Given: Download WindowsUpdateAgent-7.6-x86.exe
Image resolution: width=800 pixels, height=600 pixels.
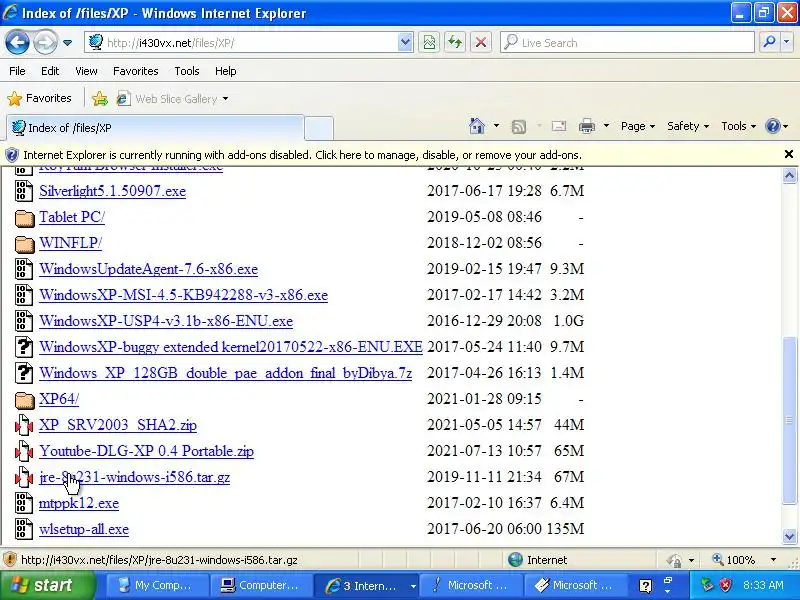Looking at the screenshot, I should [x=148, y=269].
